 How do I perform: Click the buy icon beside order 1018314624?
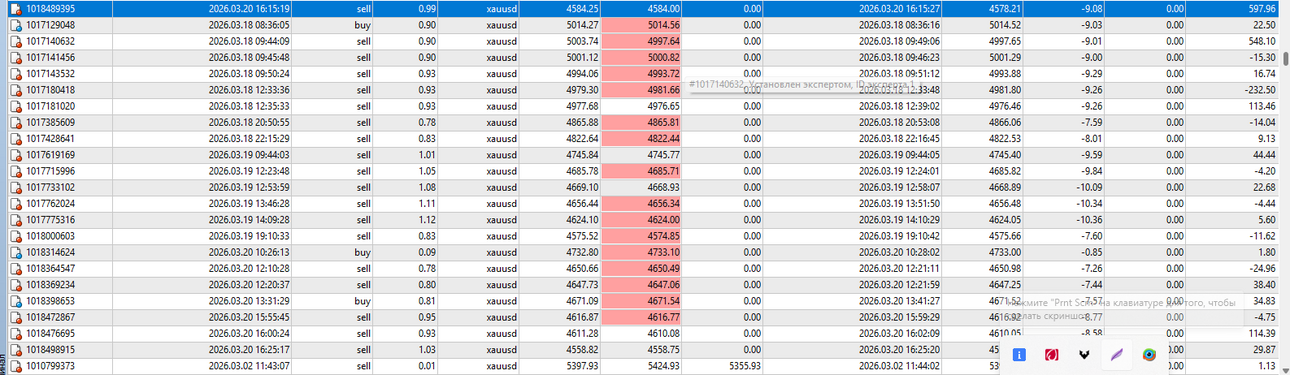pyautogui.click(x=15, y=252)
